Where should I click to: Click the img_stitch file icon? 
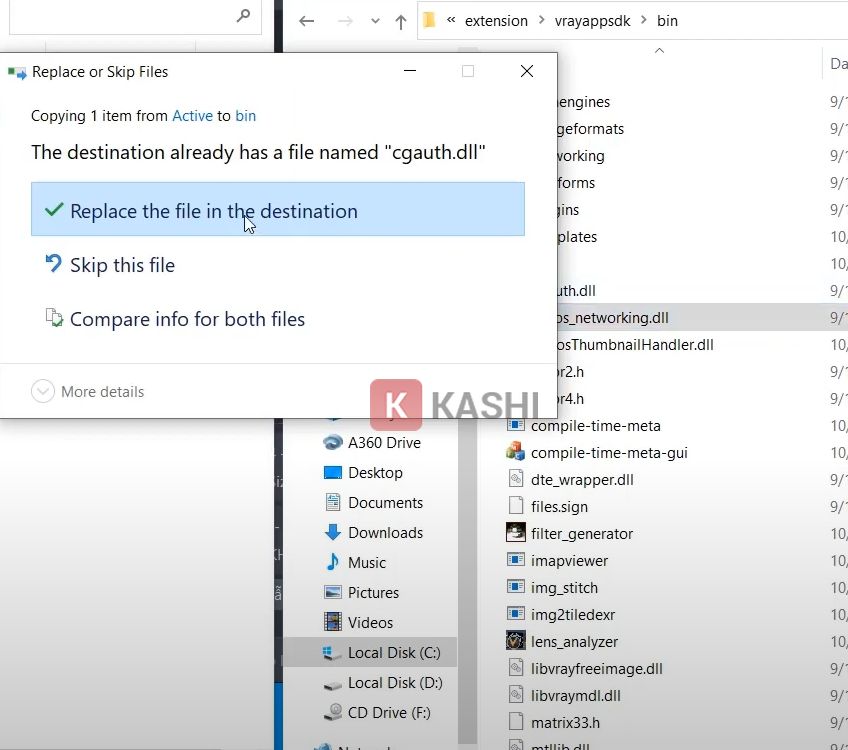click(516, 588)
